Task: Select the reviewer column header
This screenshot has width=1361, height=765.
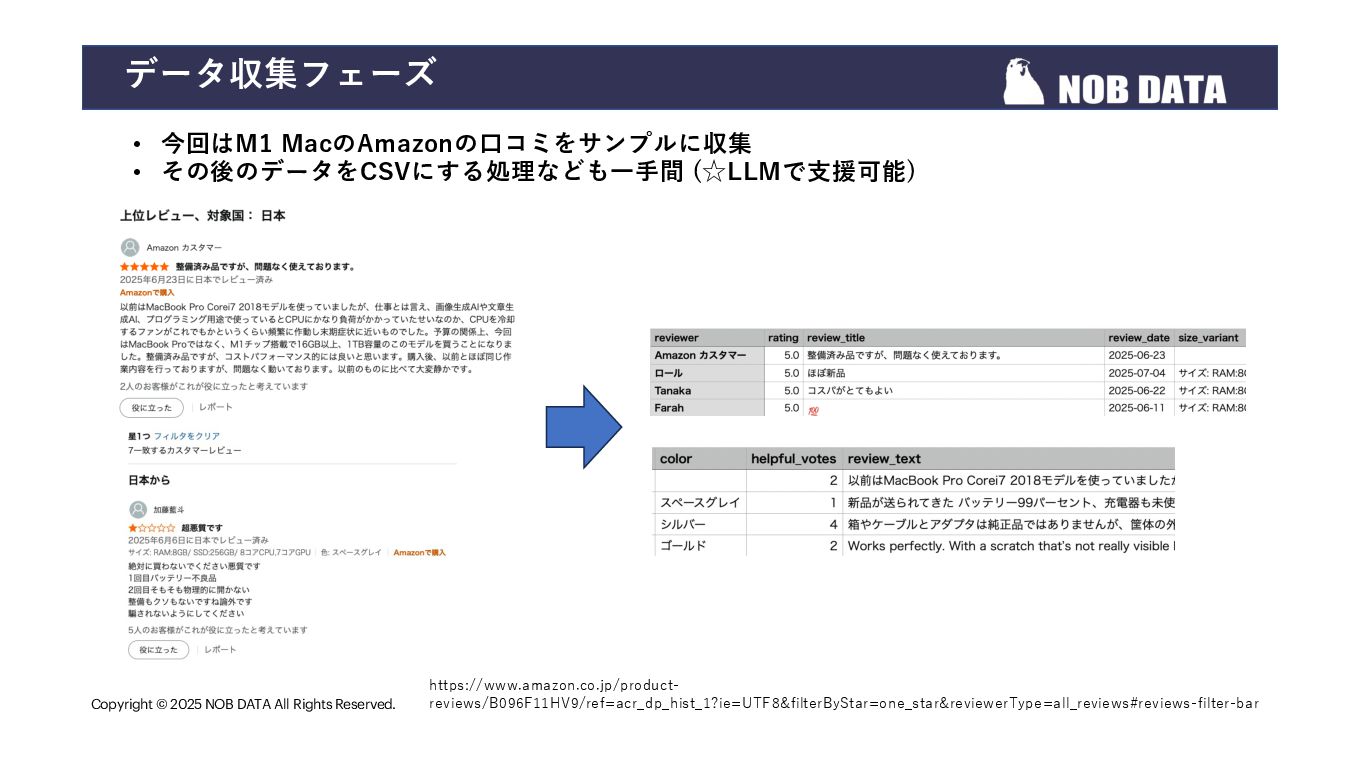Action: pos(707,338)
